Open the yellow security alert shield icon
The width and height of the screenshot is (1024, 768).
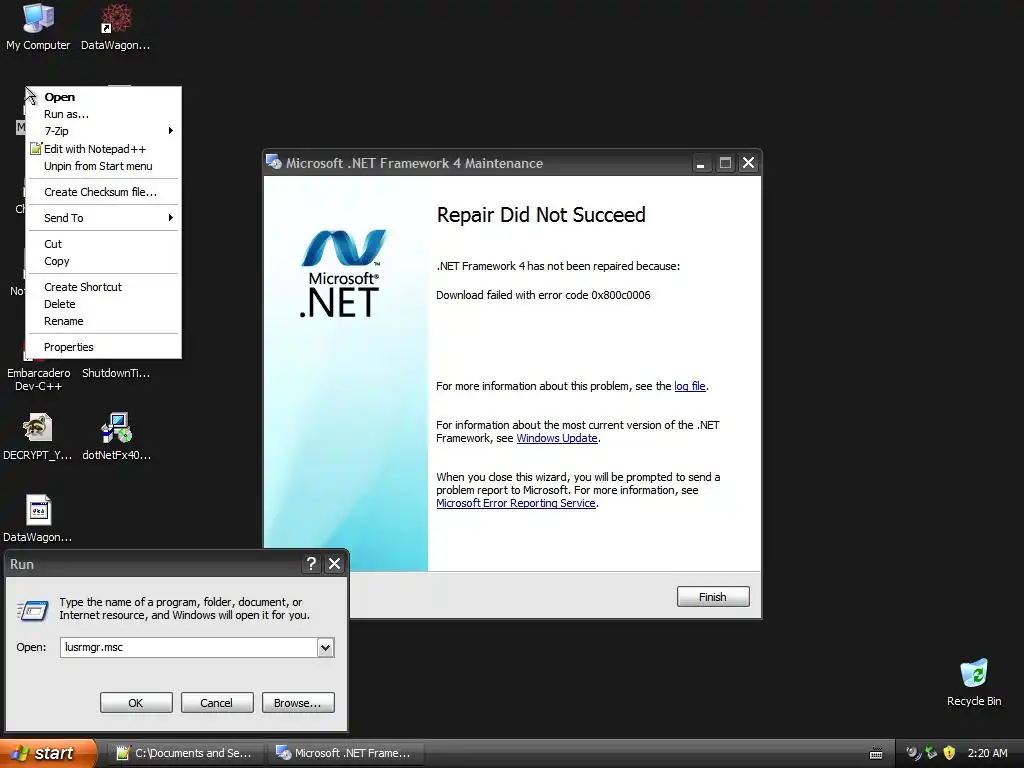click(949, 753)
